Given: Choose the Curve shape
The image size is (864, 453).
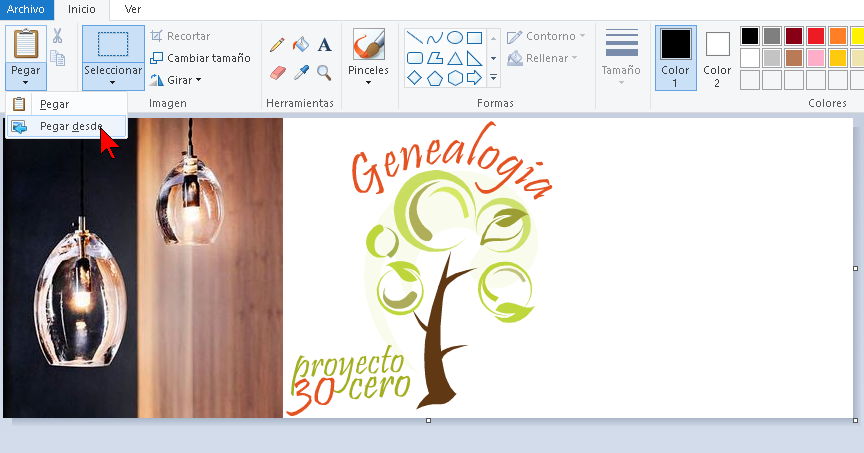Looking at the screenshot, I should 435,37.
